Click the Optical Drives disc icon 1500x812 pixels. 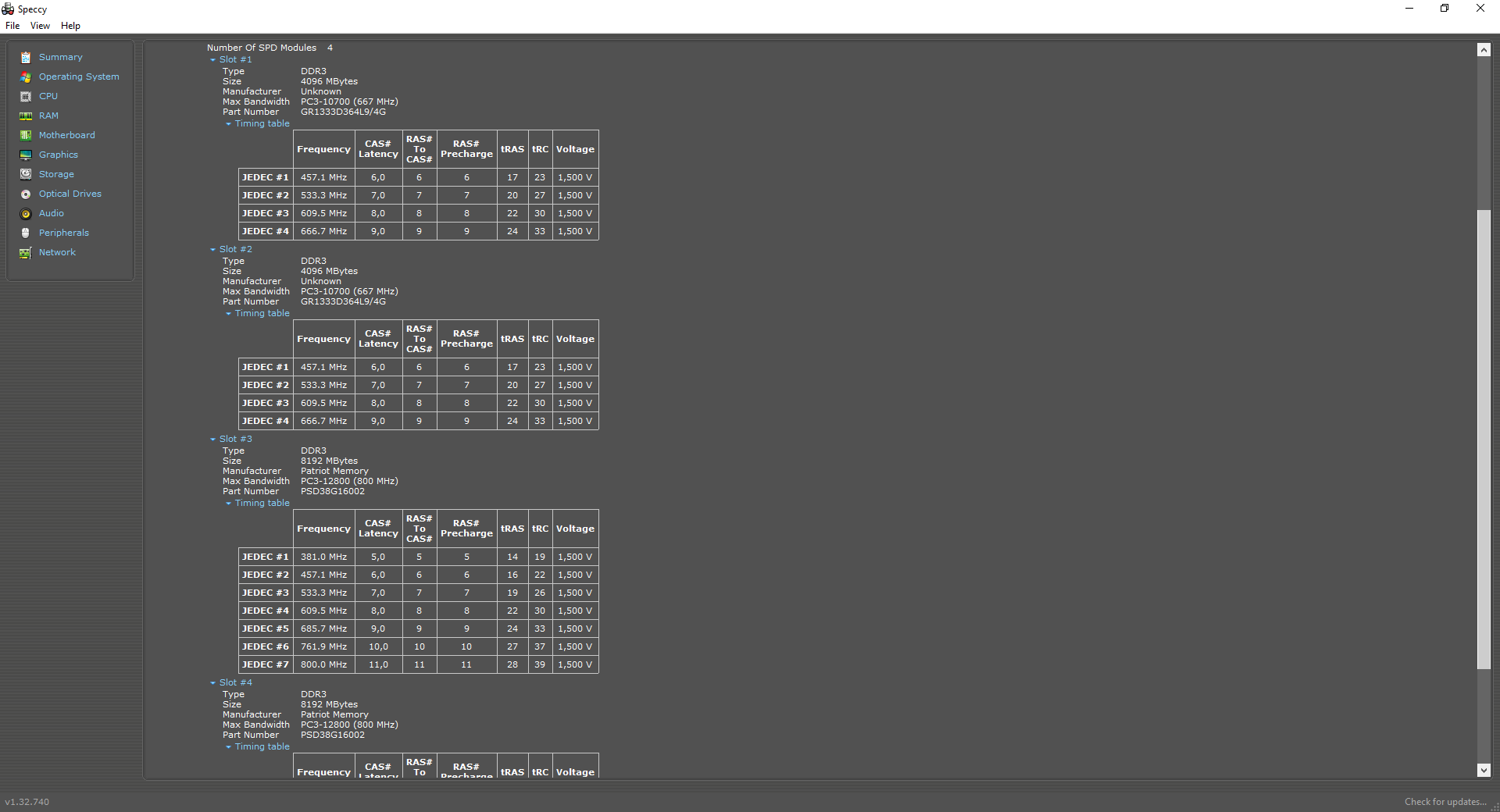[x=26, y=194]
